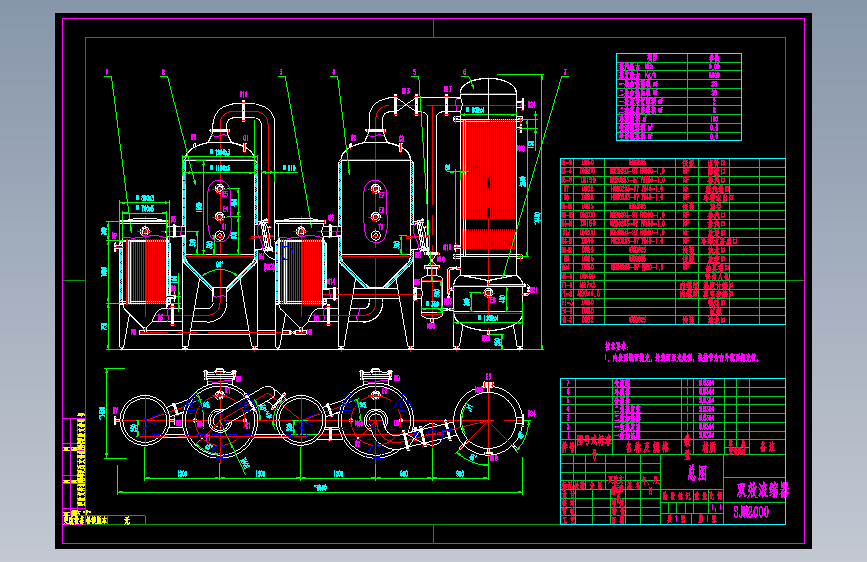Select the 备注 column header
This screenshot has width=867, height=562.
coord(767,447)
